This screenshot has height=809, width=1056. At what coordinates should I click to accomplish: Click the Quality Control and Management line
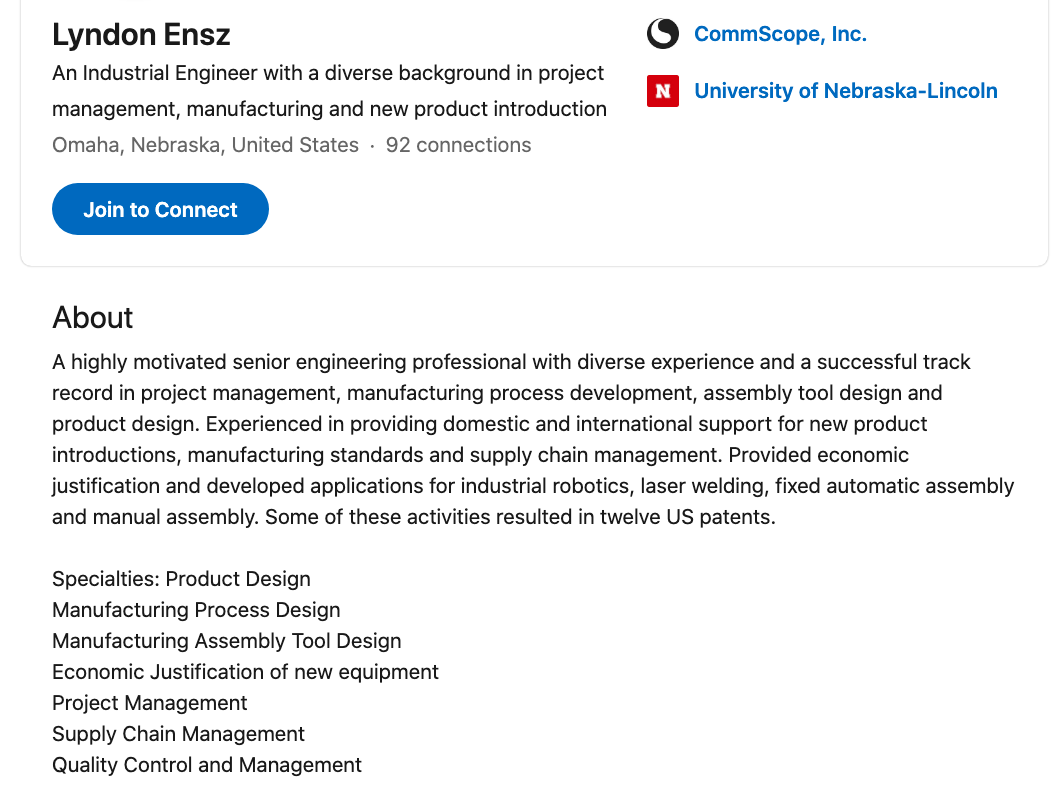tap(207, 765)
